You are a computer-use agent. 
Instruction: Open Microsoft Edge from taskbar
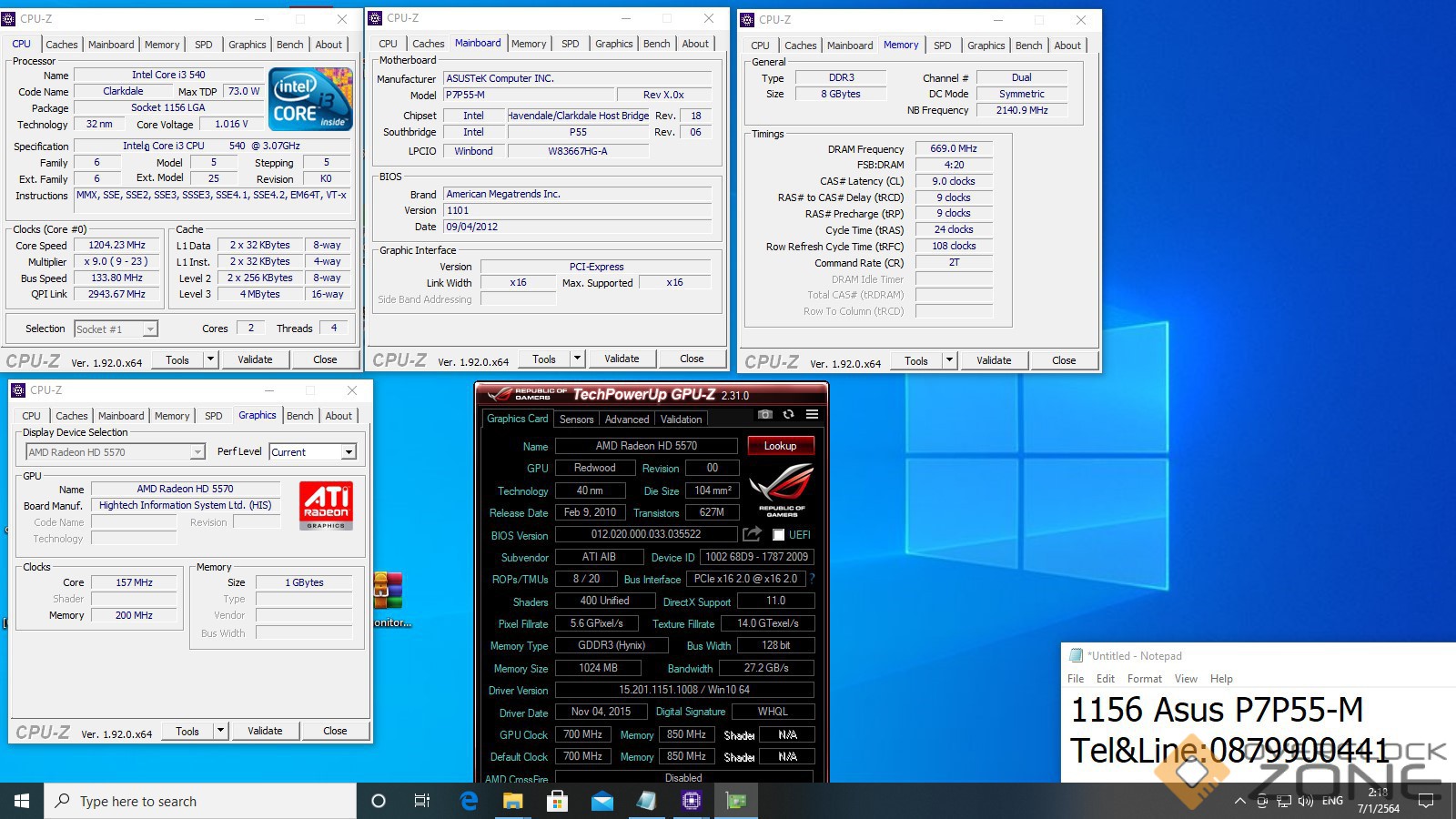tap(469, 801)
